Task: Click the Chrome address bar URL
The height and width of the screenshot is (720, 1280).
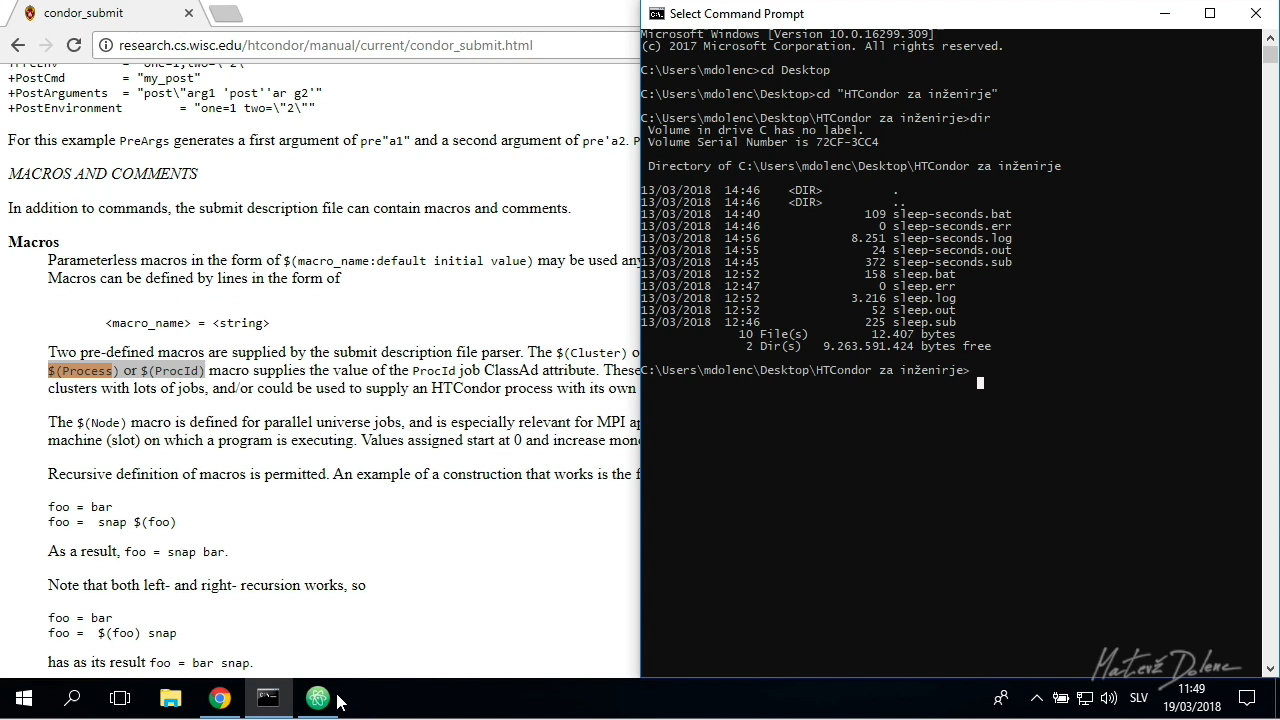Action: tap(325, 45)
